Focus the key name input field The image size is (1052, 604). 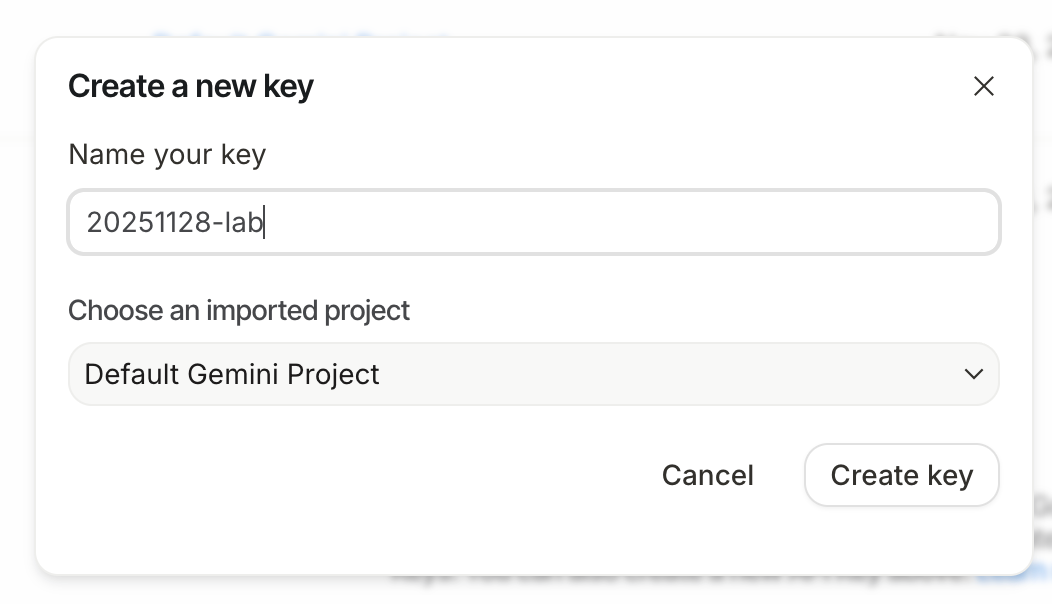click(533, 222)
